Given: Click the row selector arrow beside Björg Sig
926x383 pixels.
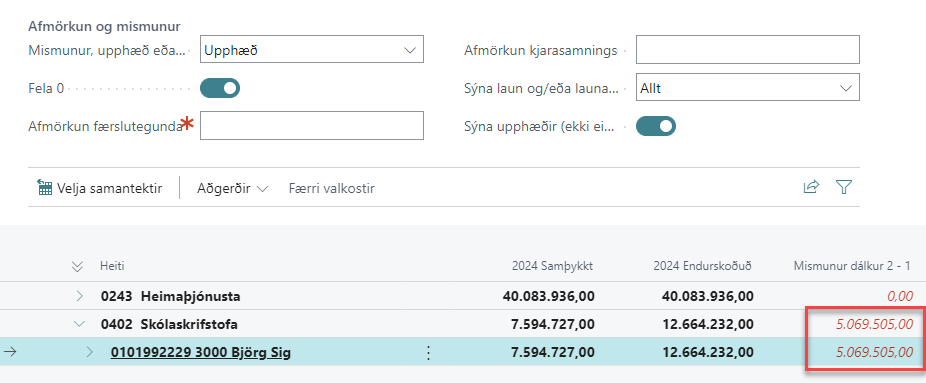Looking at the screenshot, I should [10, 352].
